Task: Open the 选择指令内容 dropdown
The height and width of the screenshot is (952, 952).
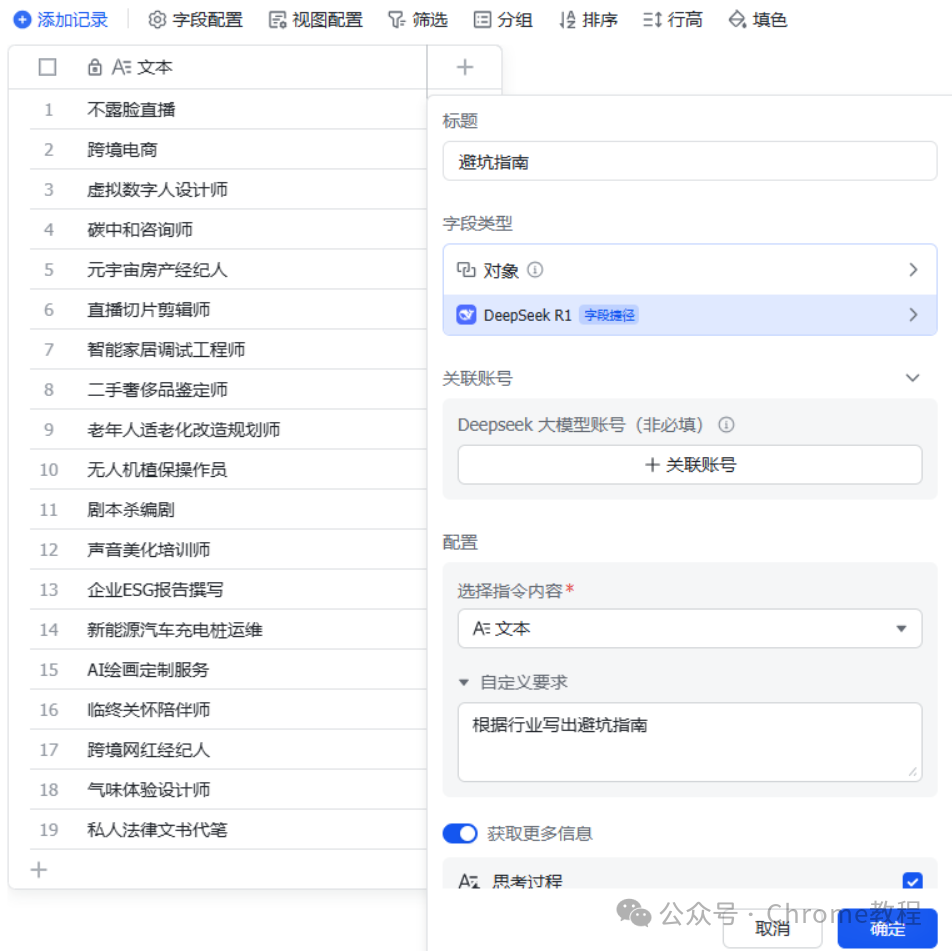Action: coord(690,628)
